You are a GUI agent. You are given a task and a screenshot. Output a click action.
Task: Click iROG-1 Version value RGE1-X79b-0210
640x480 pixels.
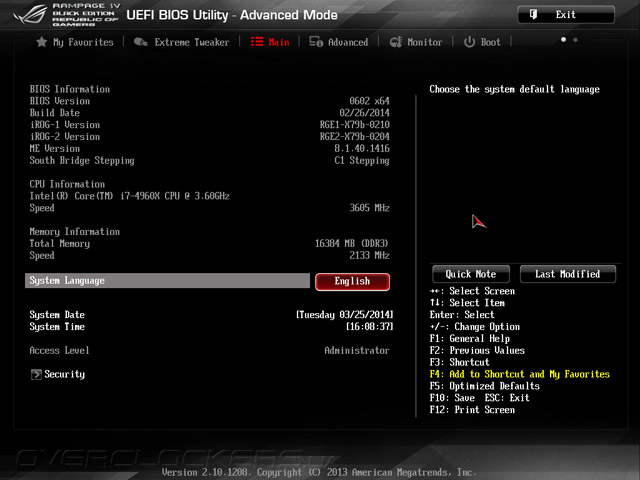click(x=355, y=124)
